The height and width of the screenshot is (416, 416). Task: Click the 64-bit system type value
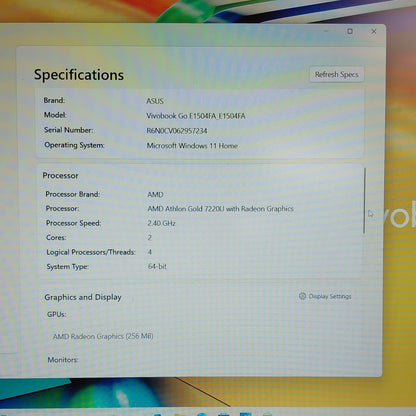157,267
